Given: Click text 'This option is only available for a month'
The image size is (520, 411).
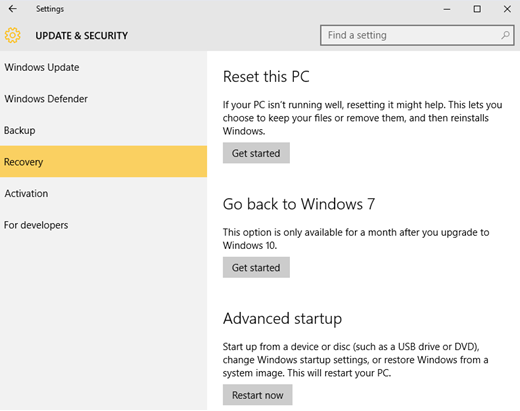Looking at the screenshot, I should [x=310, y=232].
